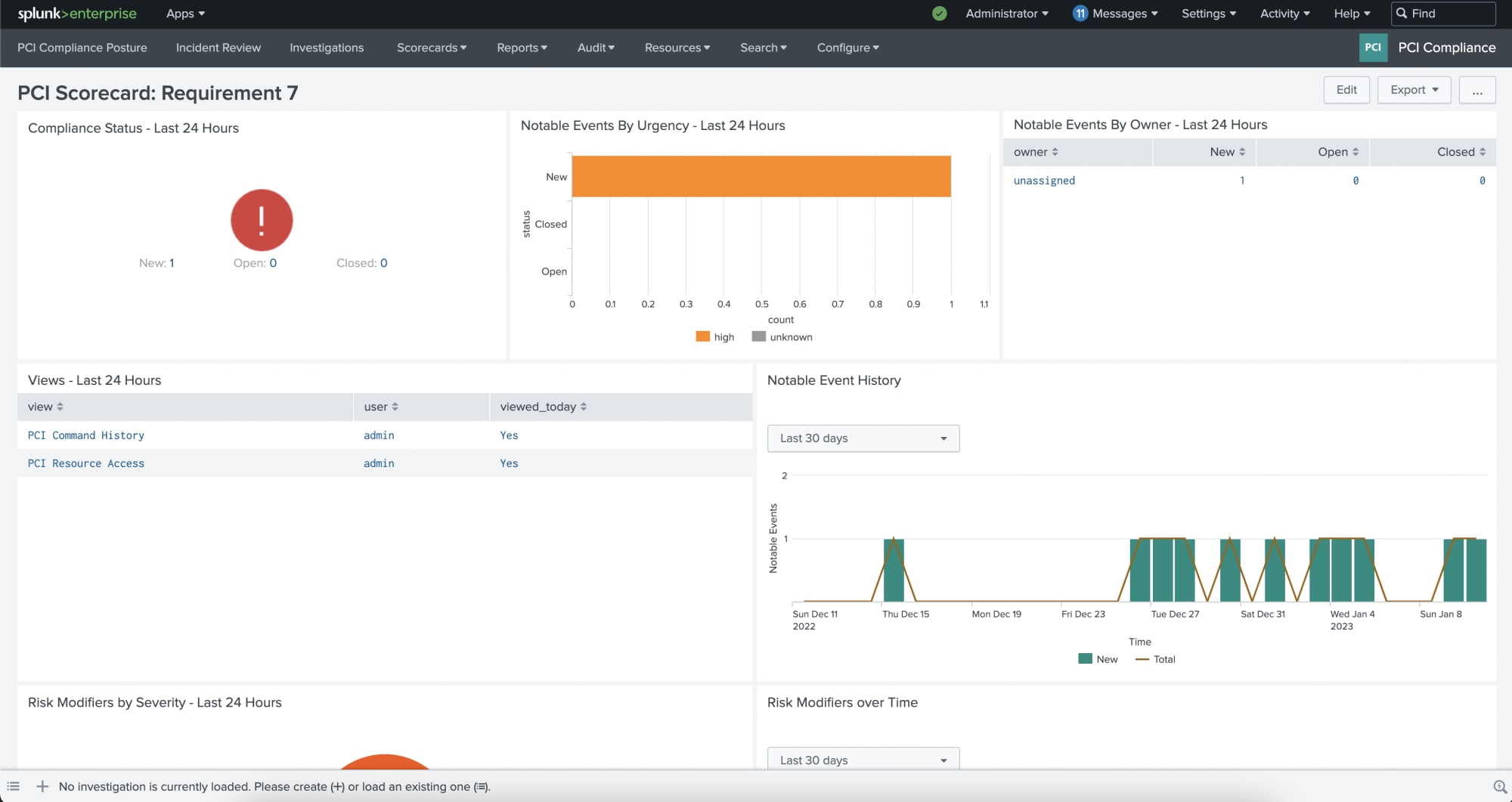Screen dimensions: 1512x802
Task: Open PCI Command History view link
Action: click(86, 435)
